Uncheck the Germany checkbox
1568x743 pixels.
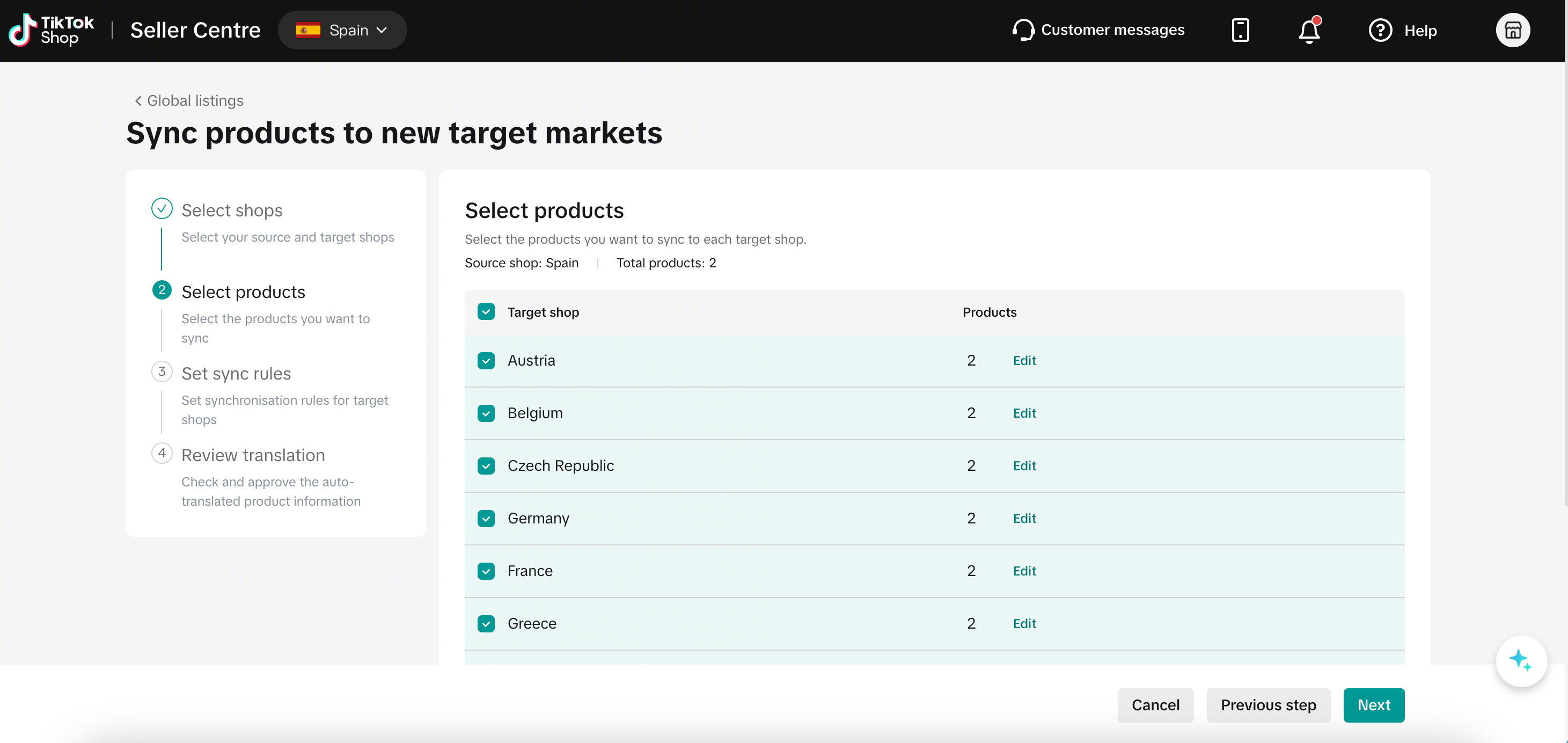(486, 518)
